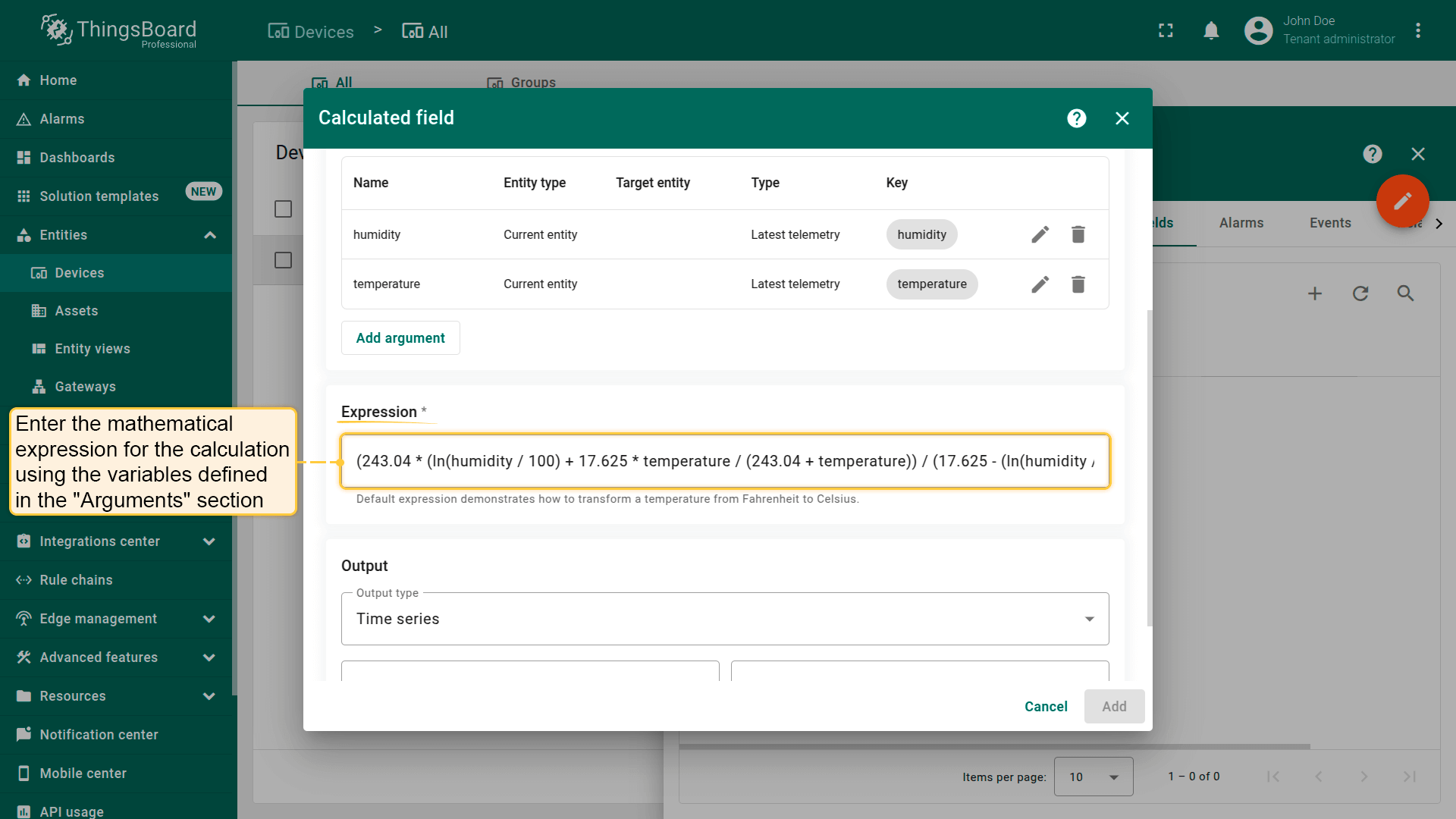The width and height of the screenshot is (1456, 819).
Task: Switch to the Events tab
Action: coord(1329,223)
